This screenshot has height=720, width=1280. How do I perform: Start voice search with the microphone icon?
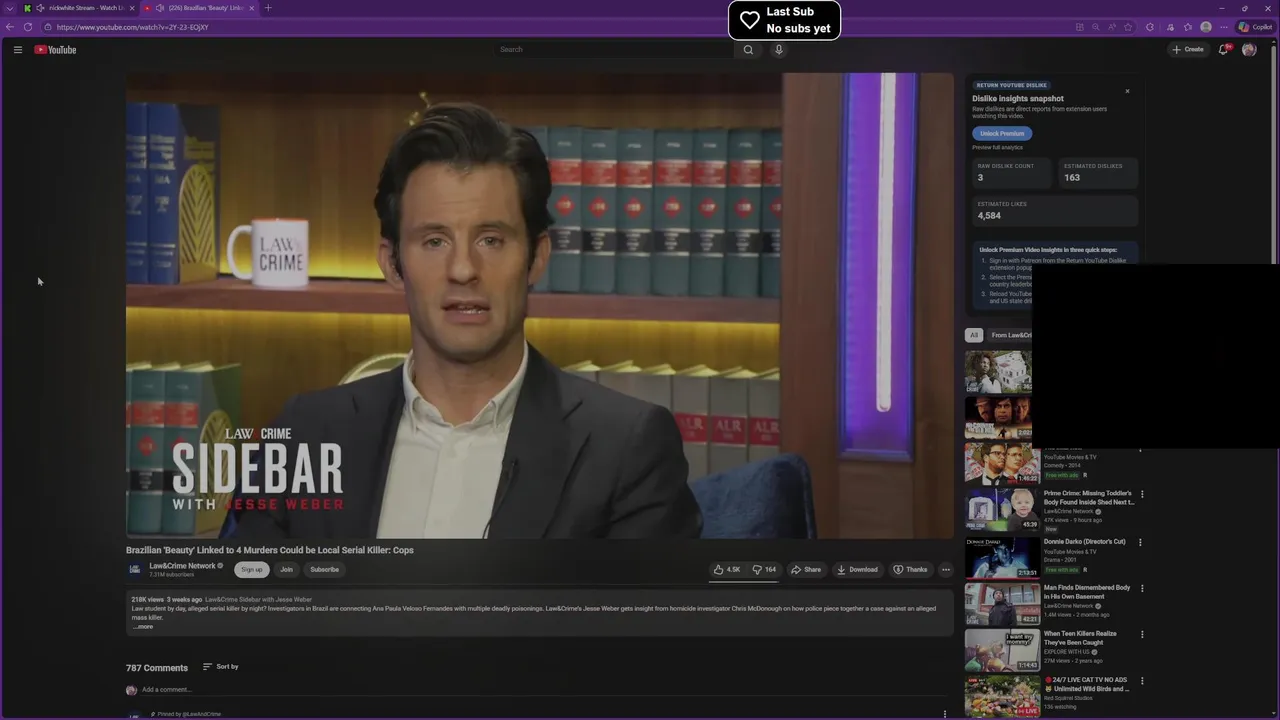[779, 49]
